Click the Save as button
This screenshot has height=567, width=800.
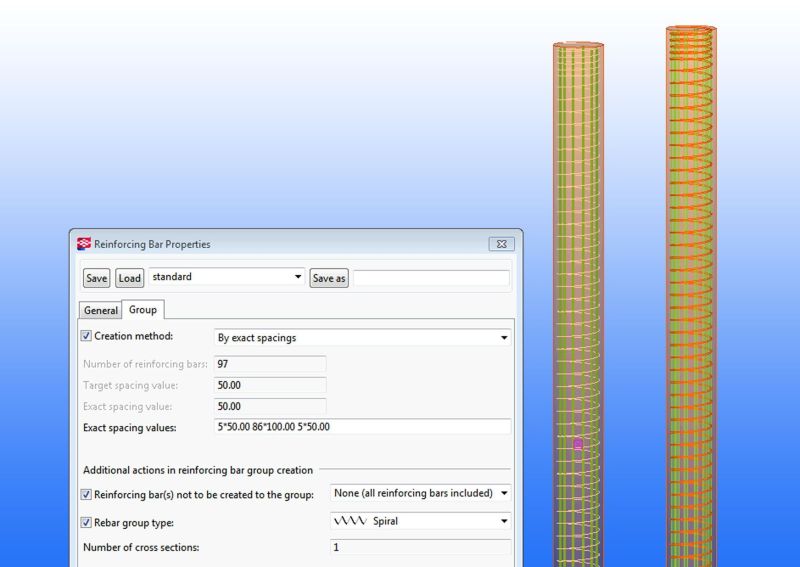pos(329,278)
